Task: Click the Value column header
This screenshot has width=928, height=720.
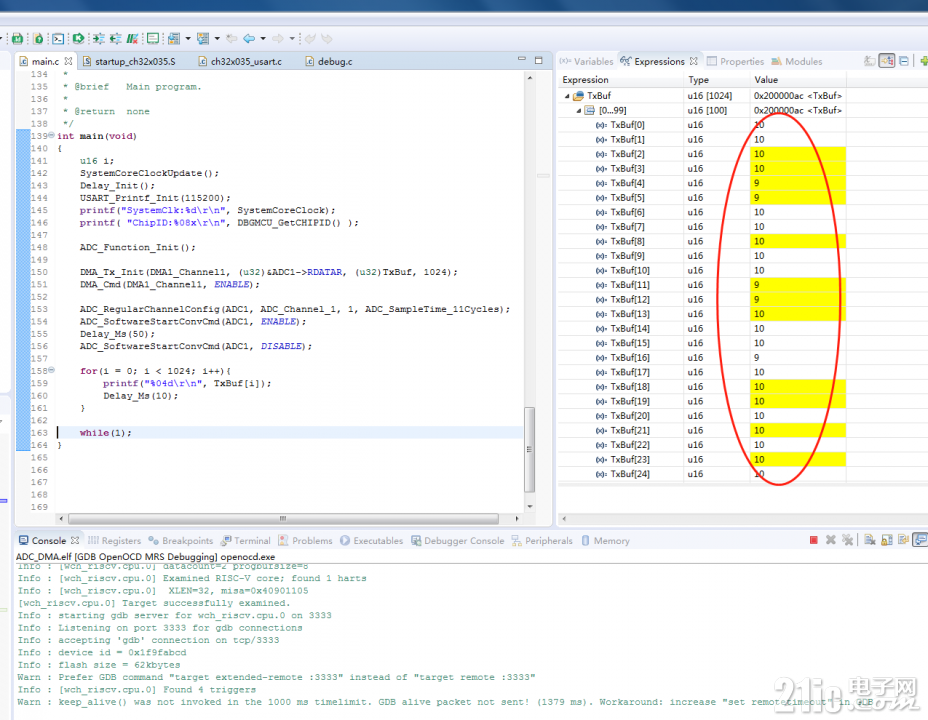Action: (x=798, y=80)
